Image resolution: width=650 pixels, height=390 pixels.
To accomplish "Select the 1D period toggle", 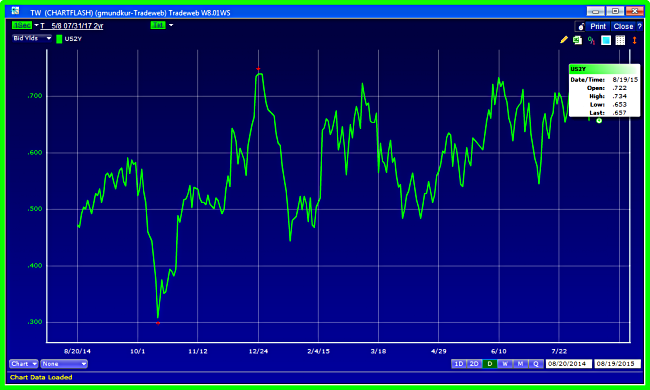I will (x=458, y=364).
